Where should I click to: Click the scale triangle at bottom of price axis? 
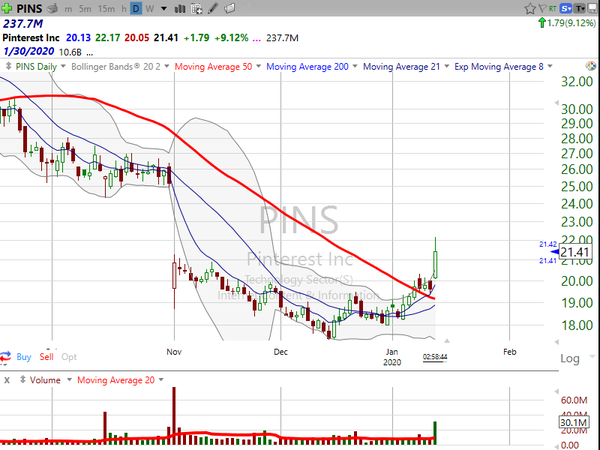pos(556,342)
